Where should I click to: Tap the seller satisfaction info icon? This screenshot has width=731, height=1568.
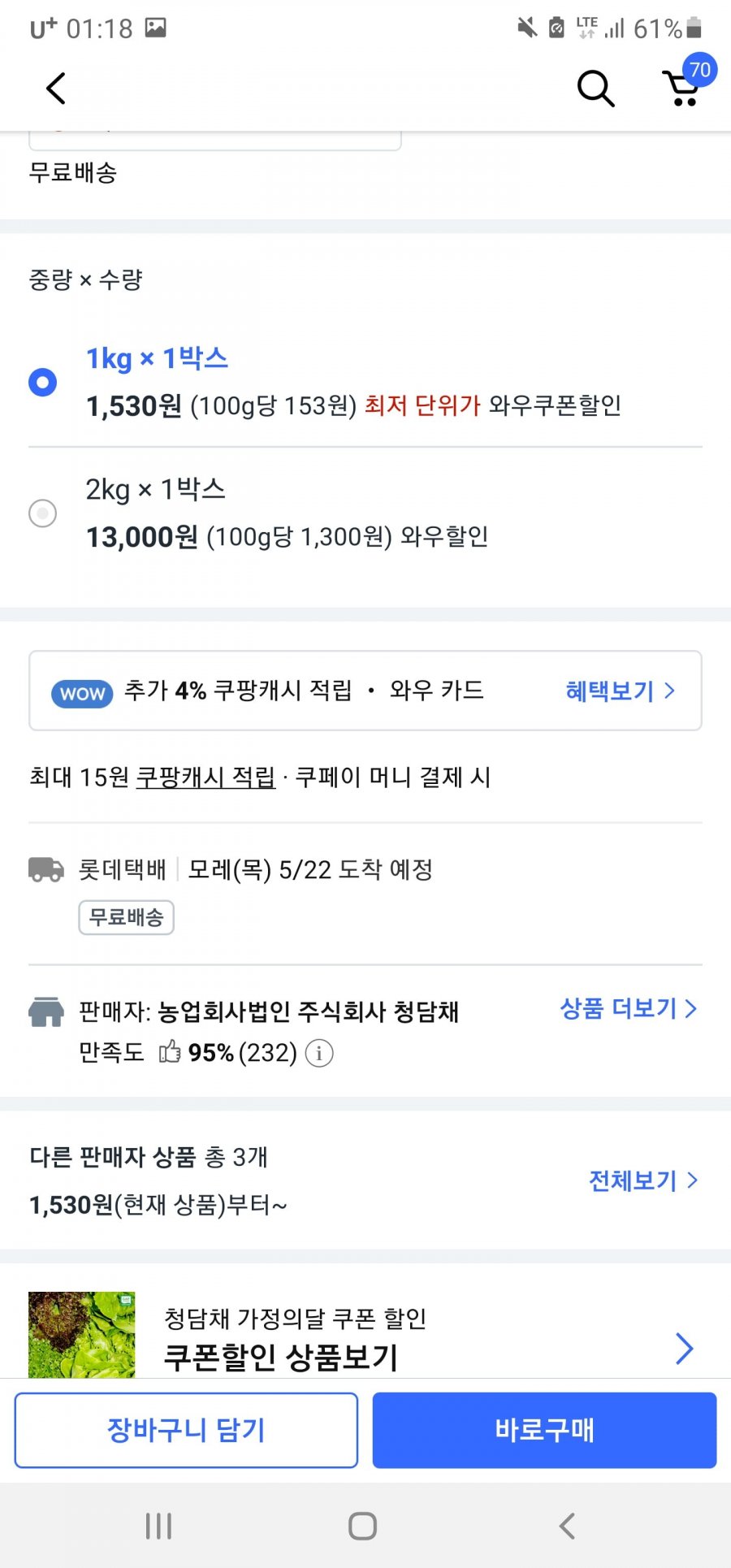click(319, 1054)
